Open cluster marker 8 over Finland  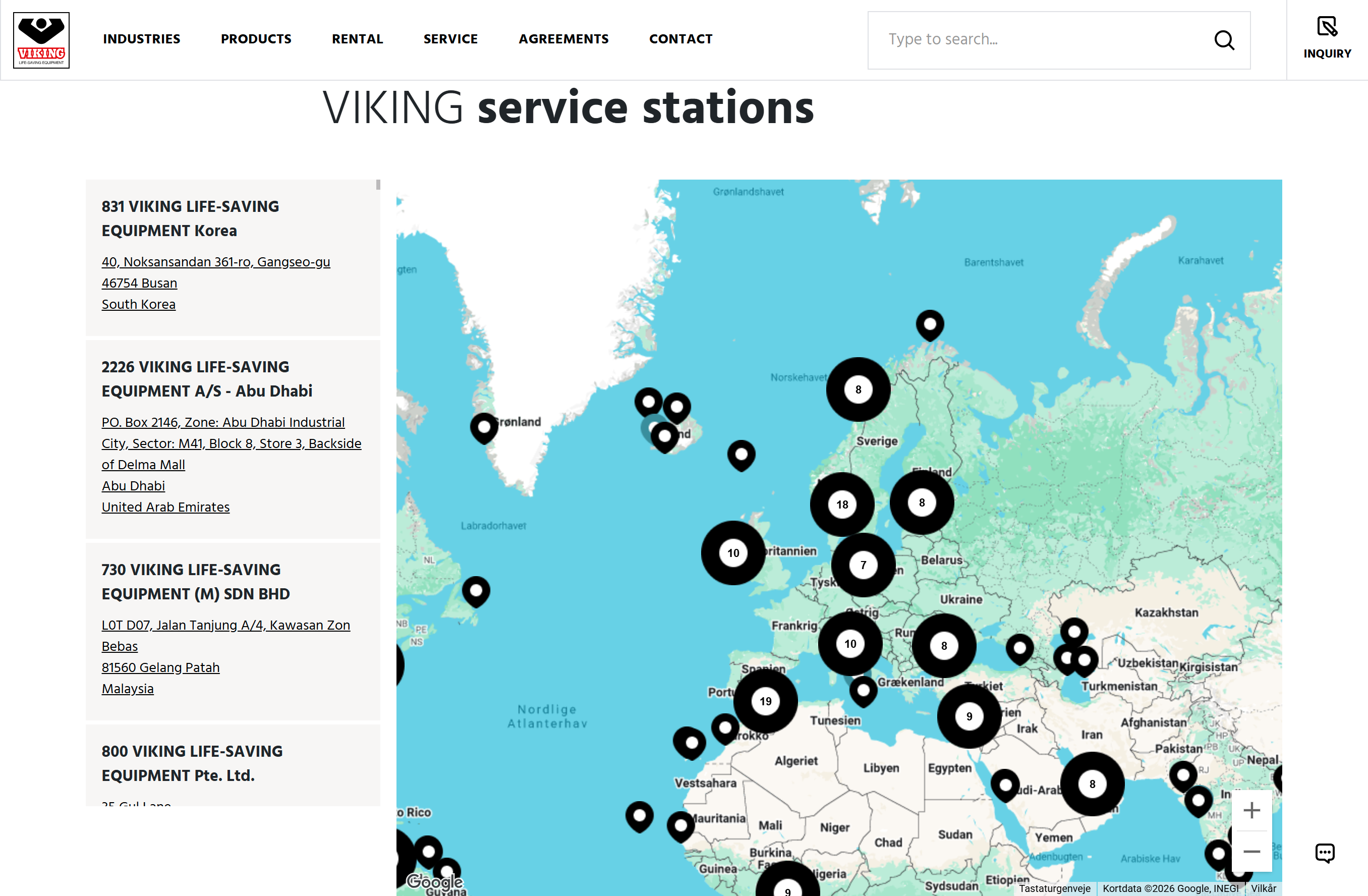coord(922,502)
